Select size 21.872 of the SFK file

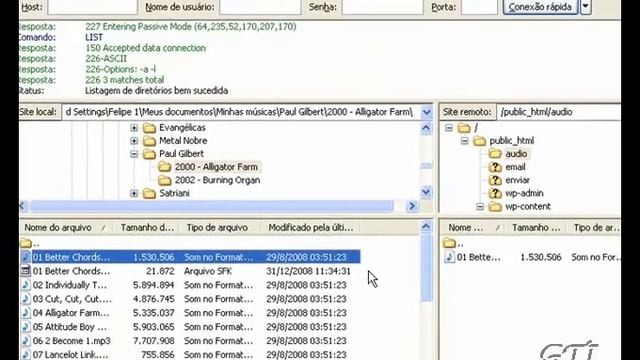pos(160,271)
